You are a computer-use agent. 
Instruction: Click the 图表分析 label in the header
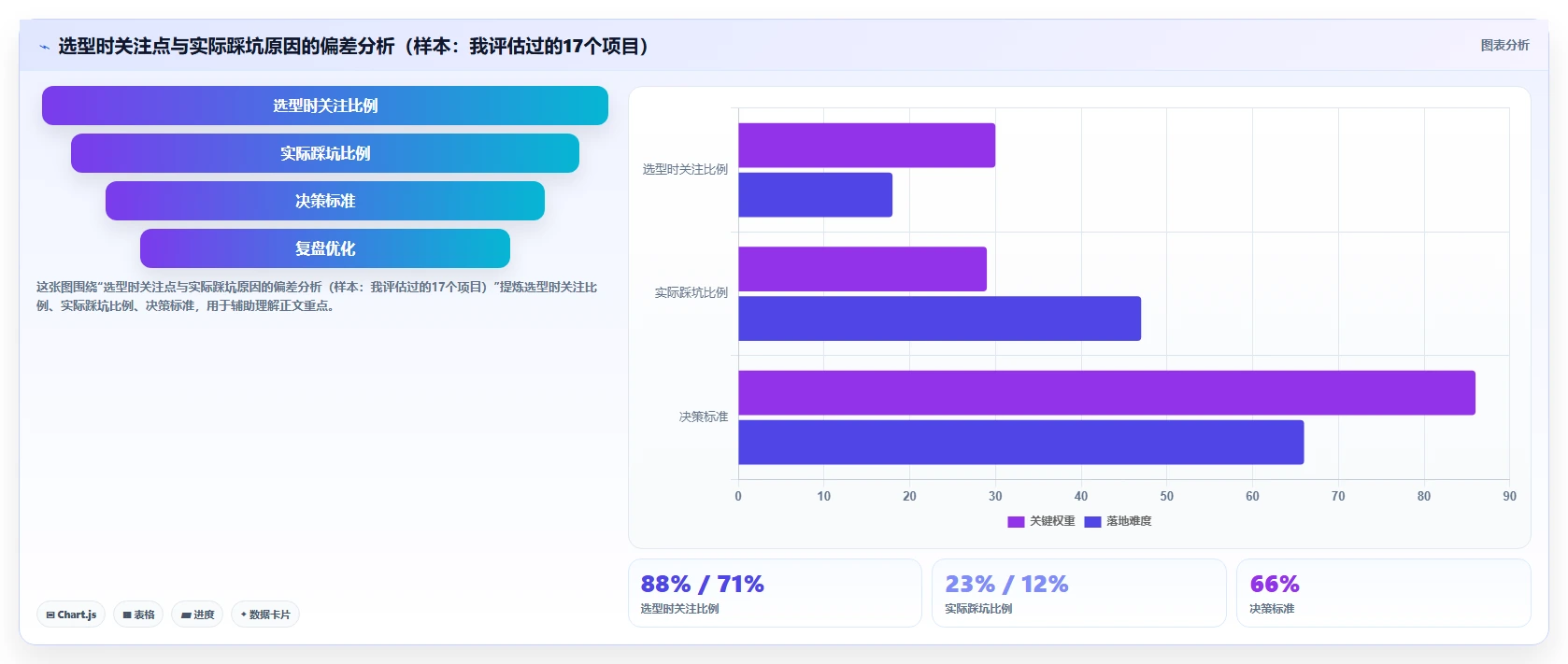[x=1504, y=45]
